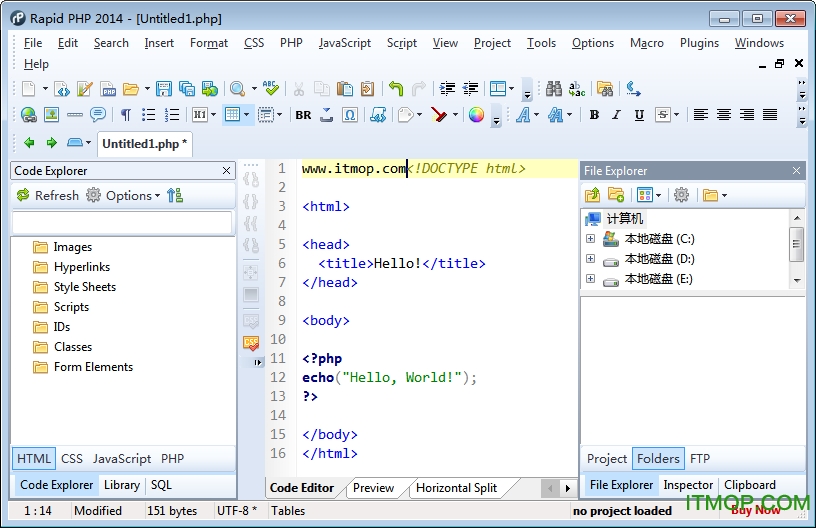Align text right
The width and height of the screenshot is (816, 528).
pyautogui.click(x=746, y=114)
